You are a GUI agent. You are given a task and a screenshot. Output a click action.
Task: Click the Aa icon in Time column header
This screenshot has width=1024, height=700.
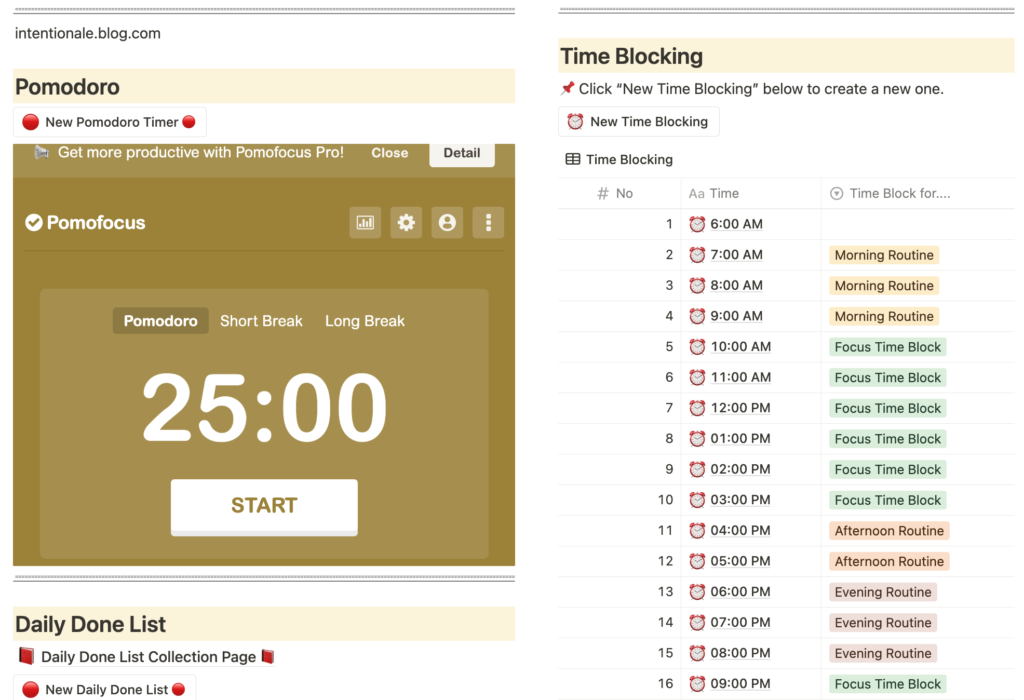point(696,194)
